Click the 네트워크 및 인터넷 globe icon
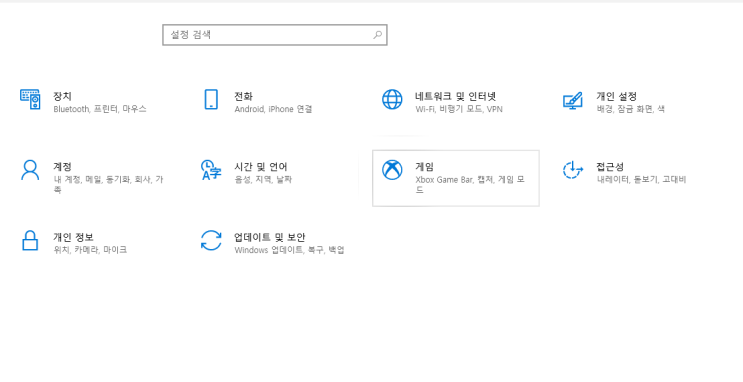The height and width of the screenshot is (382, 743). [392, 100]
